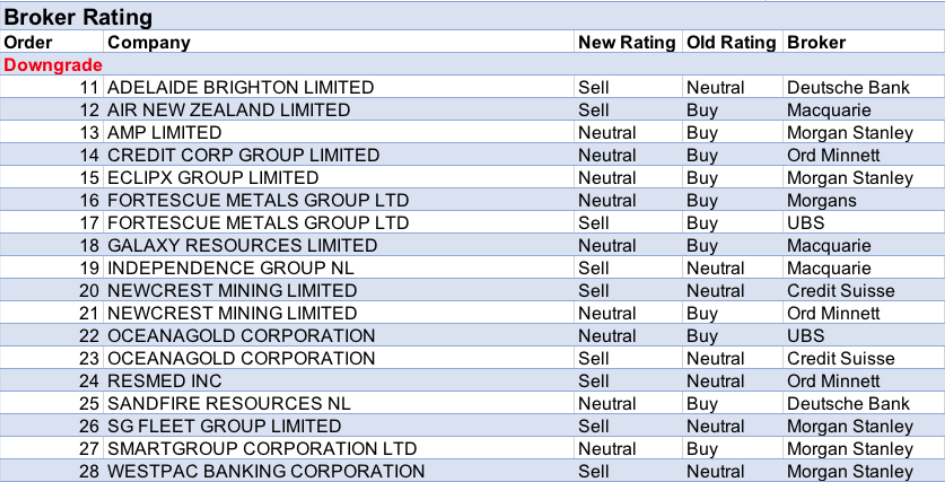Select the Broker column header

tap(816, 42)
